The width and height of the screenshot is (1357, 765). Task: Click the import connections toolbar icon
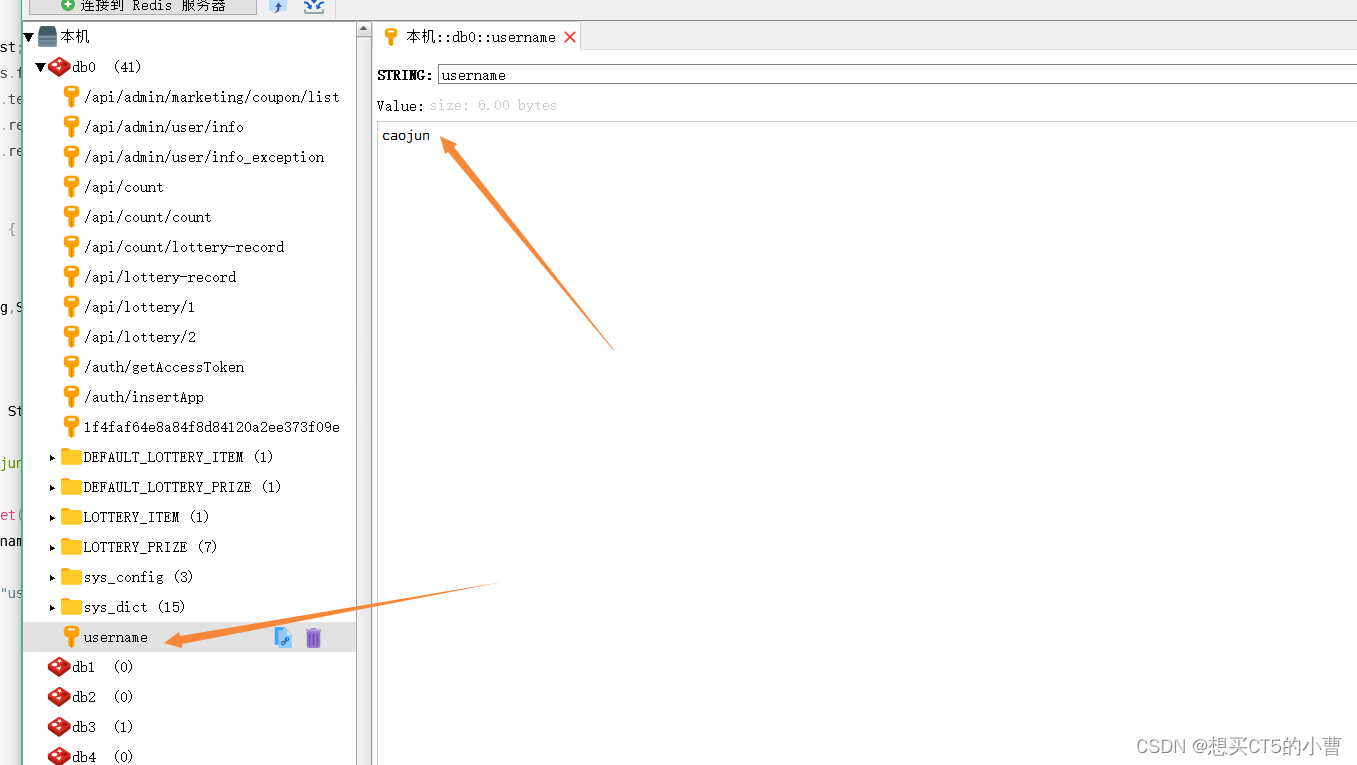point(278,6)
